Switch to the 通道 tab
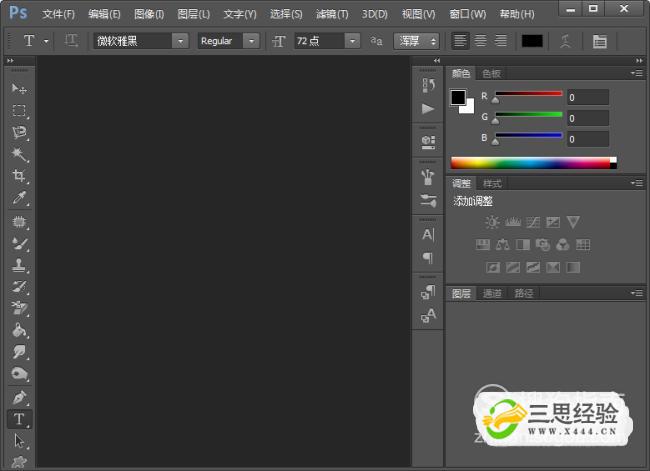 pos(492,293)
